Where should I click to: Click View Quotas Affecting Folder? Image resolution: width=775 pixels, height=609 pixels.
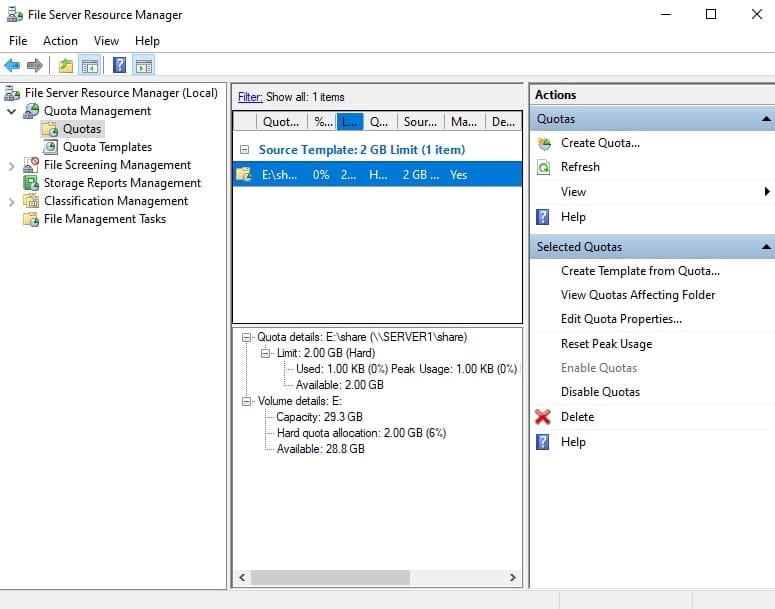point(638,295)
